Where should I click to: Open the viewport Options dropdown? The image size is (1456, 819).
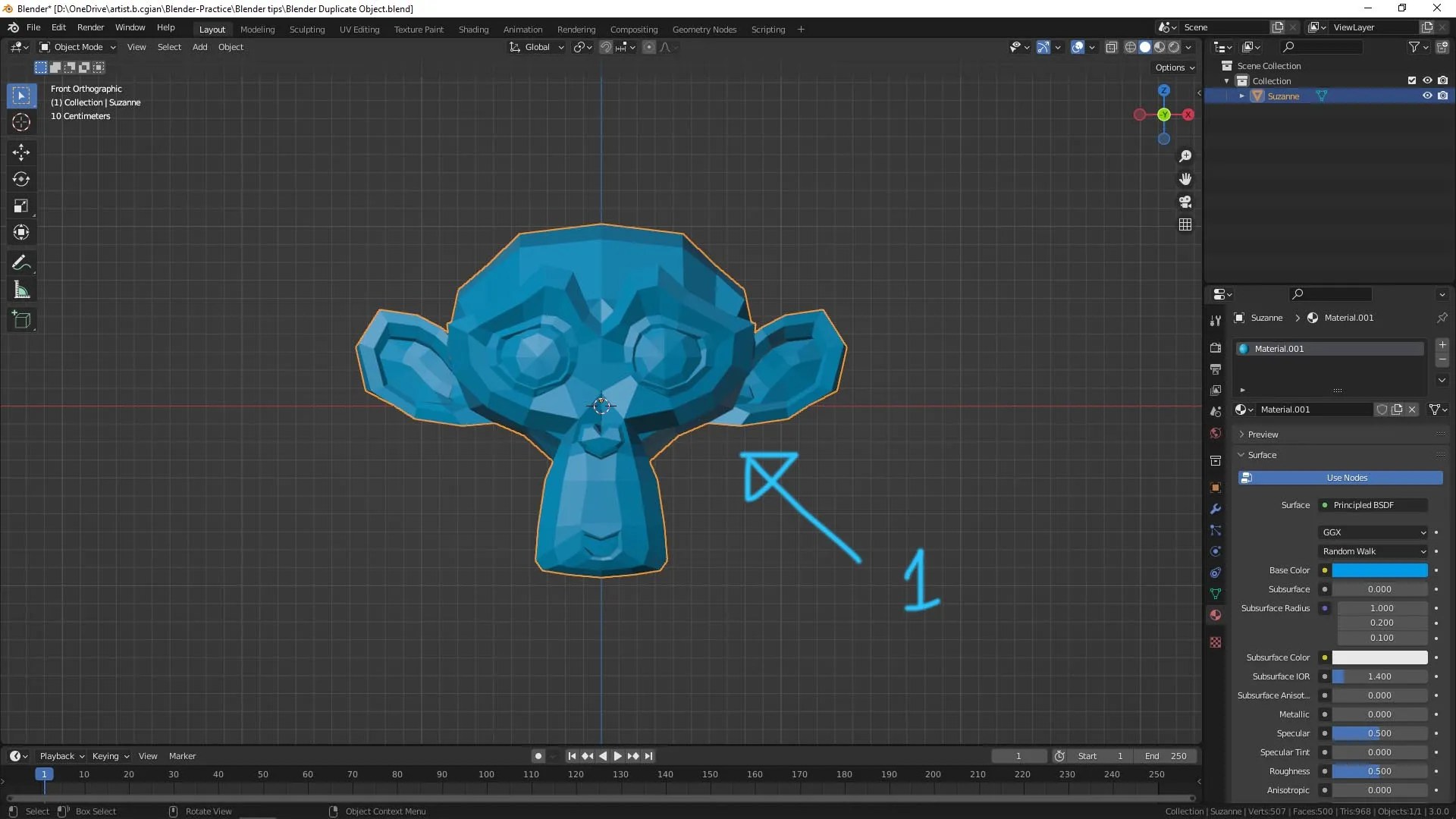[x=1173, y=67]
